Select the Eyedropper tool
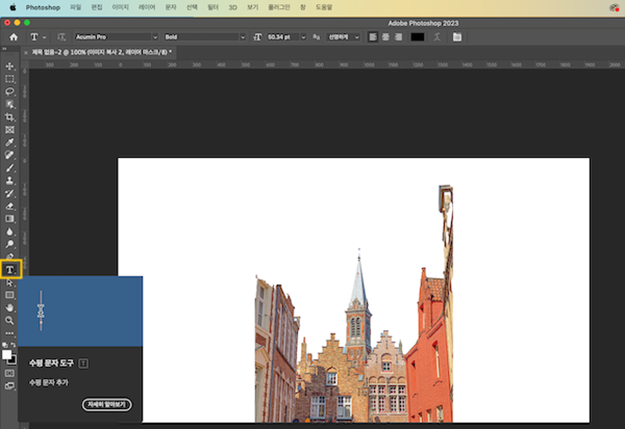The image size is (625, 429). 10,142
